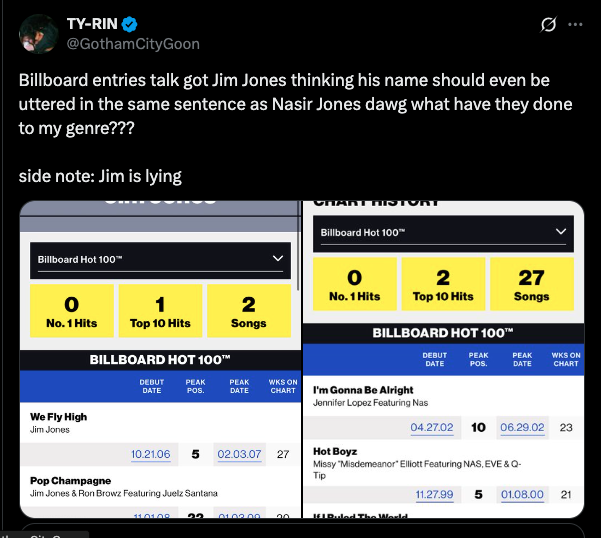This screenshot has width=601, height=538.
Task: Select the 'We Fly High' song title
Action: tap(59, 417)
